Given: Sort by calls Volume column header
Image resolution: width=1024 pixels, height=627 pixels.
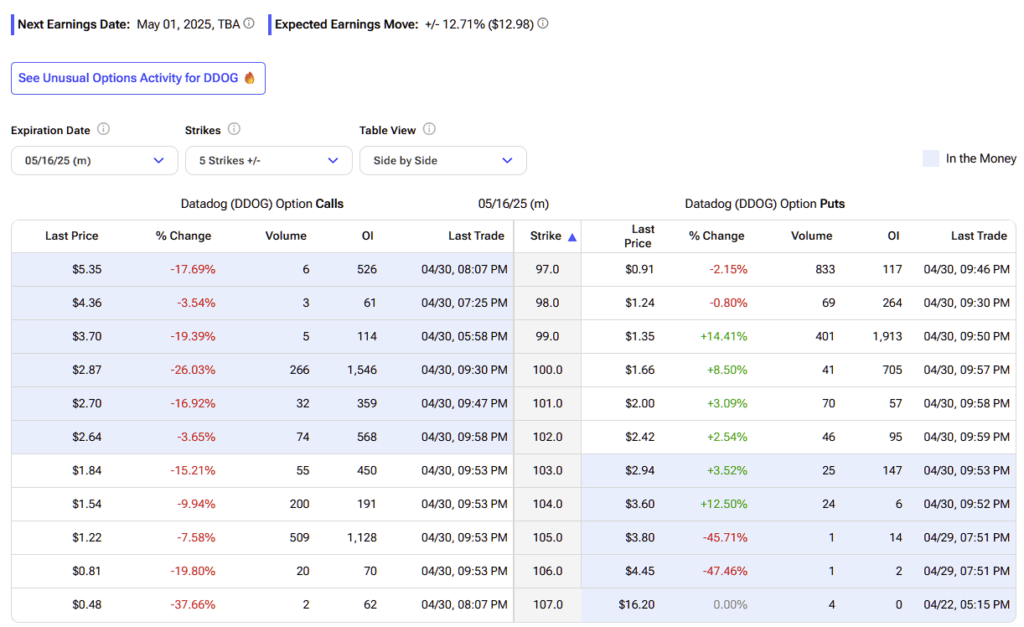Looking at the screenshot, I should point(285,236).
